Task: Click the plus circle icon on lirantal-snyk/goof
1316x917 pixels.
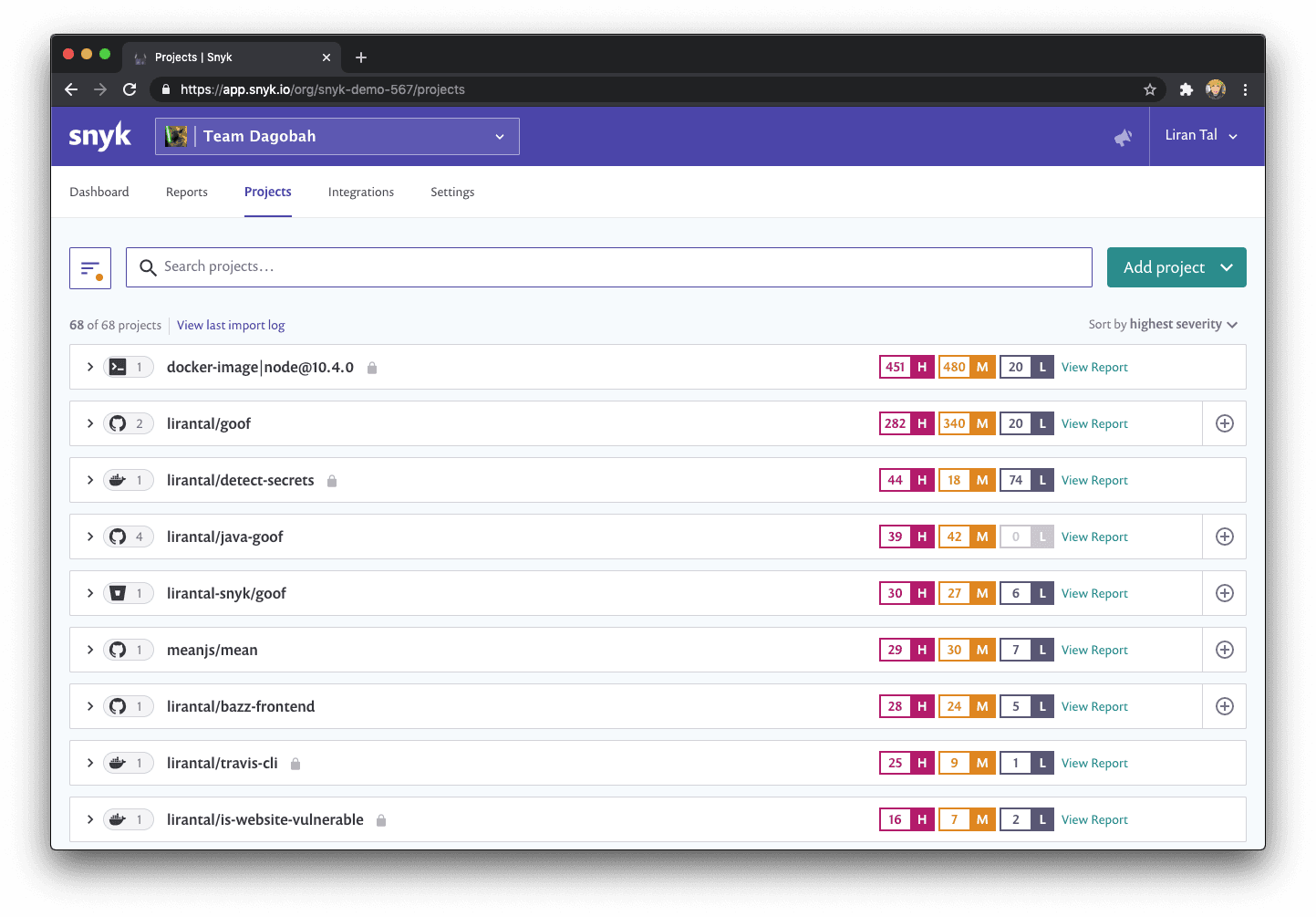Action: coord(1225,593)
